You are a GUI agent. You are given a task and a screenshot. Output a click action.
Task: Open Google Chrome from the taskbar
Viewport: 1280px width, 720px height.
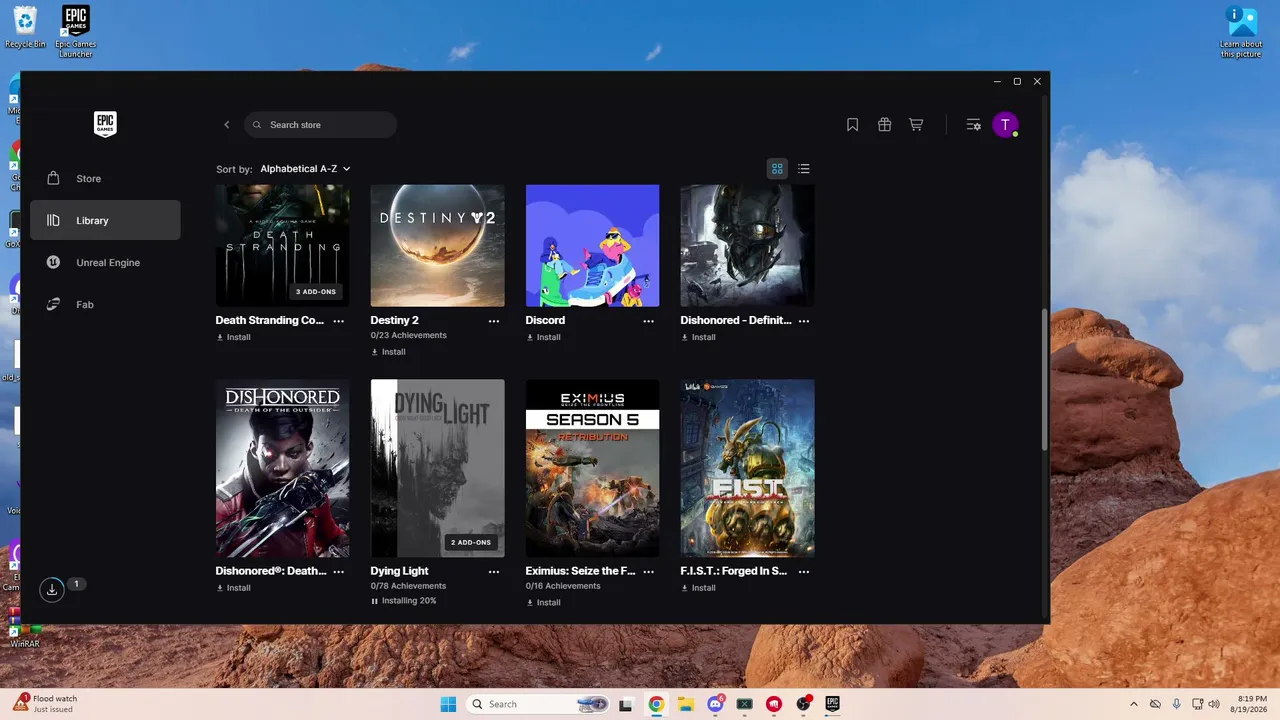click(656, 704)
